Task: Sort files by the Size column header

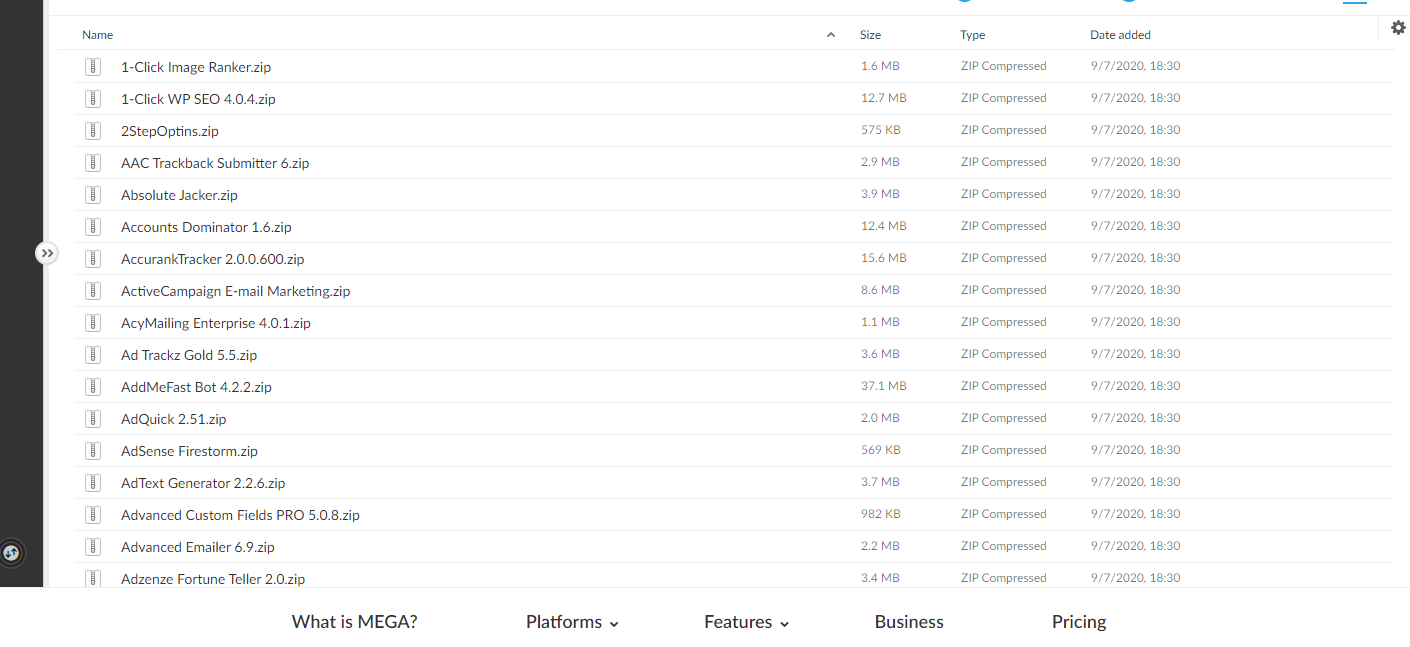Action: pos(870,35)
